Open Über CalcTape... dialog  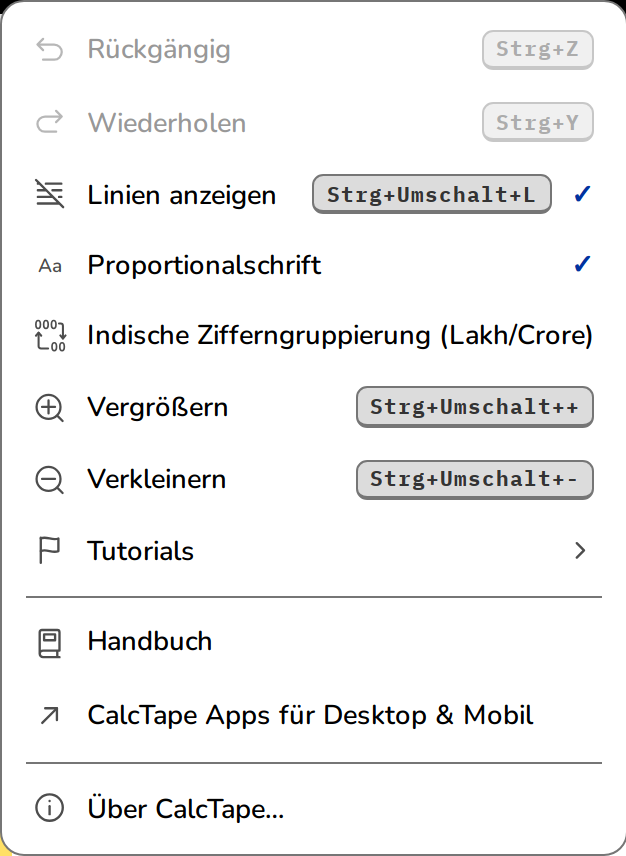point(314,809)
